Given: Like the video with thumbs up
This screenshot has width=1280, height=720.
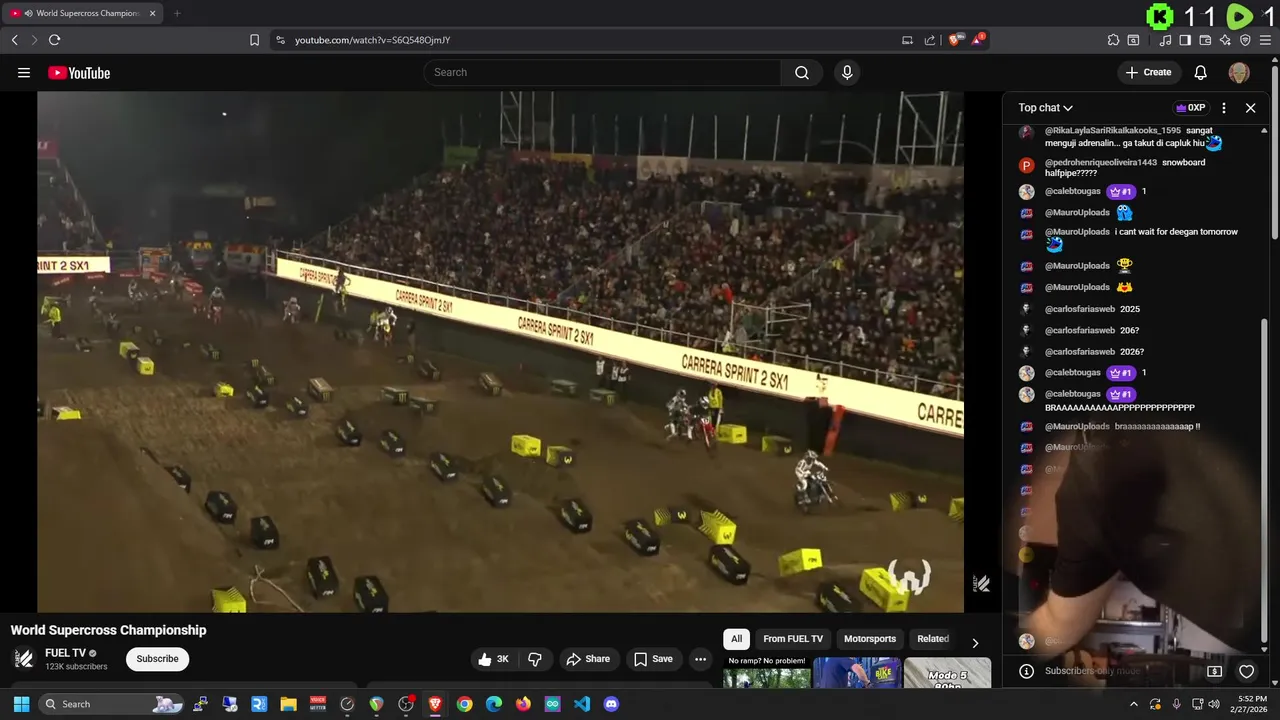Looking at the screenshot, I should coord(494,659).
